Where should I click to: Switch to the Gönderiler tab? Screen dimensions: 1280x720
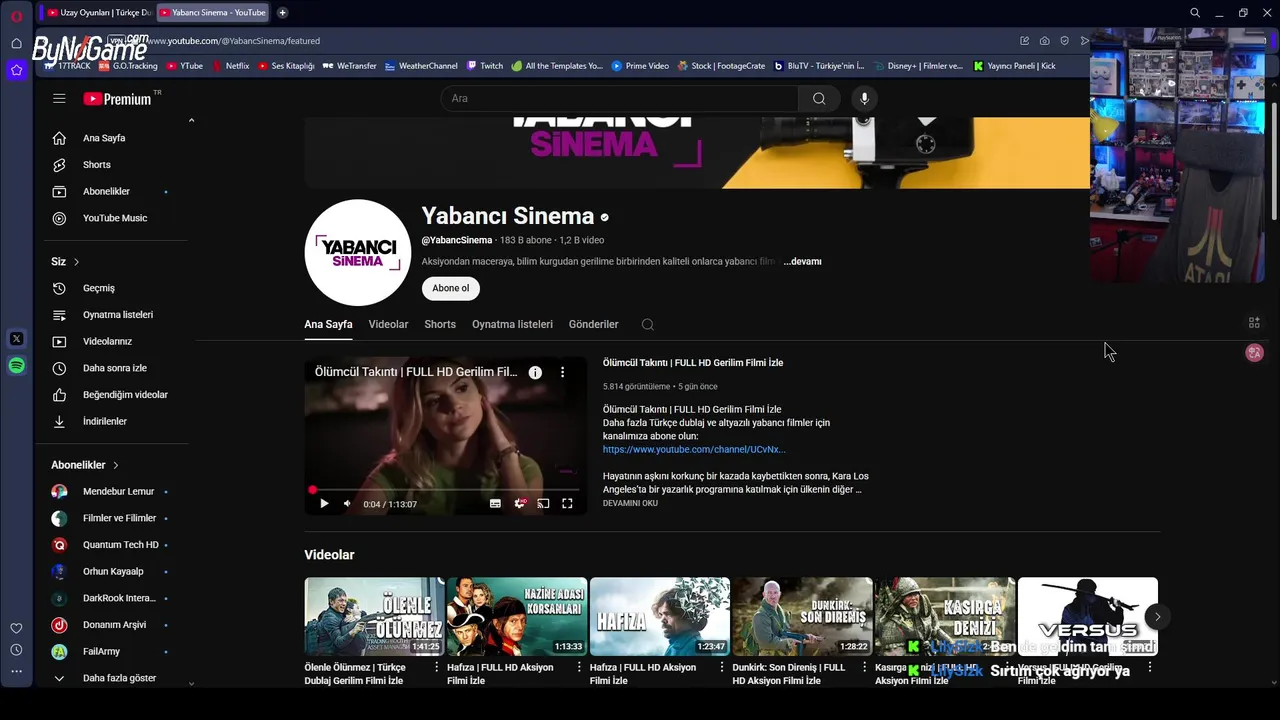(x=593, y=324)
